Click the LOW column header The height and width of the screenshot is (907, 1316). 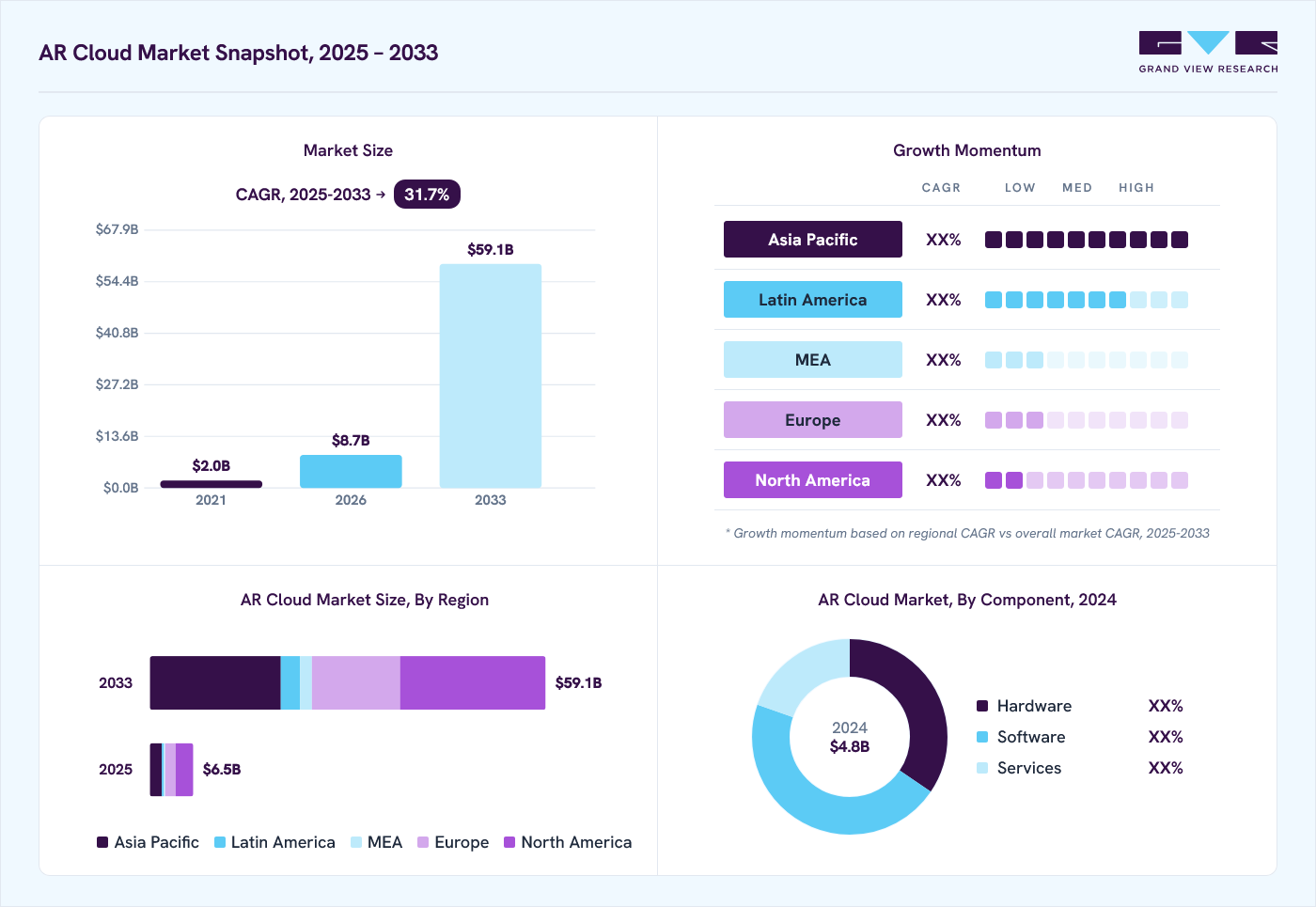pyautogui.click(x=1020, y=188)
